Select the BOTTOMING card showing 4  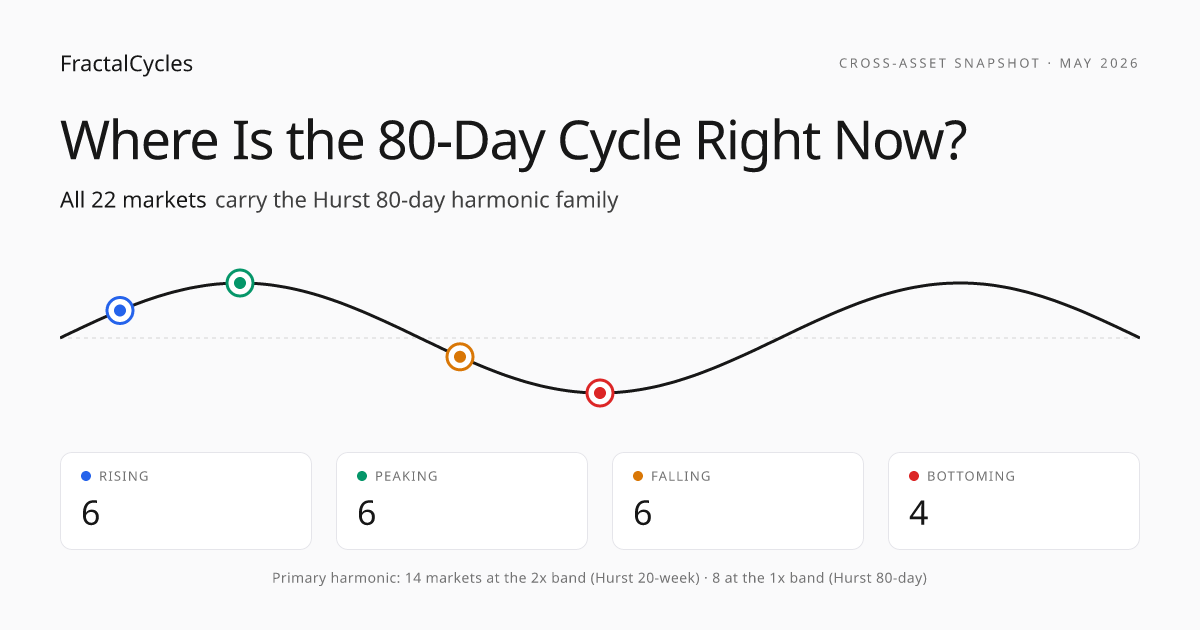point(1014,501)
